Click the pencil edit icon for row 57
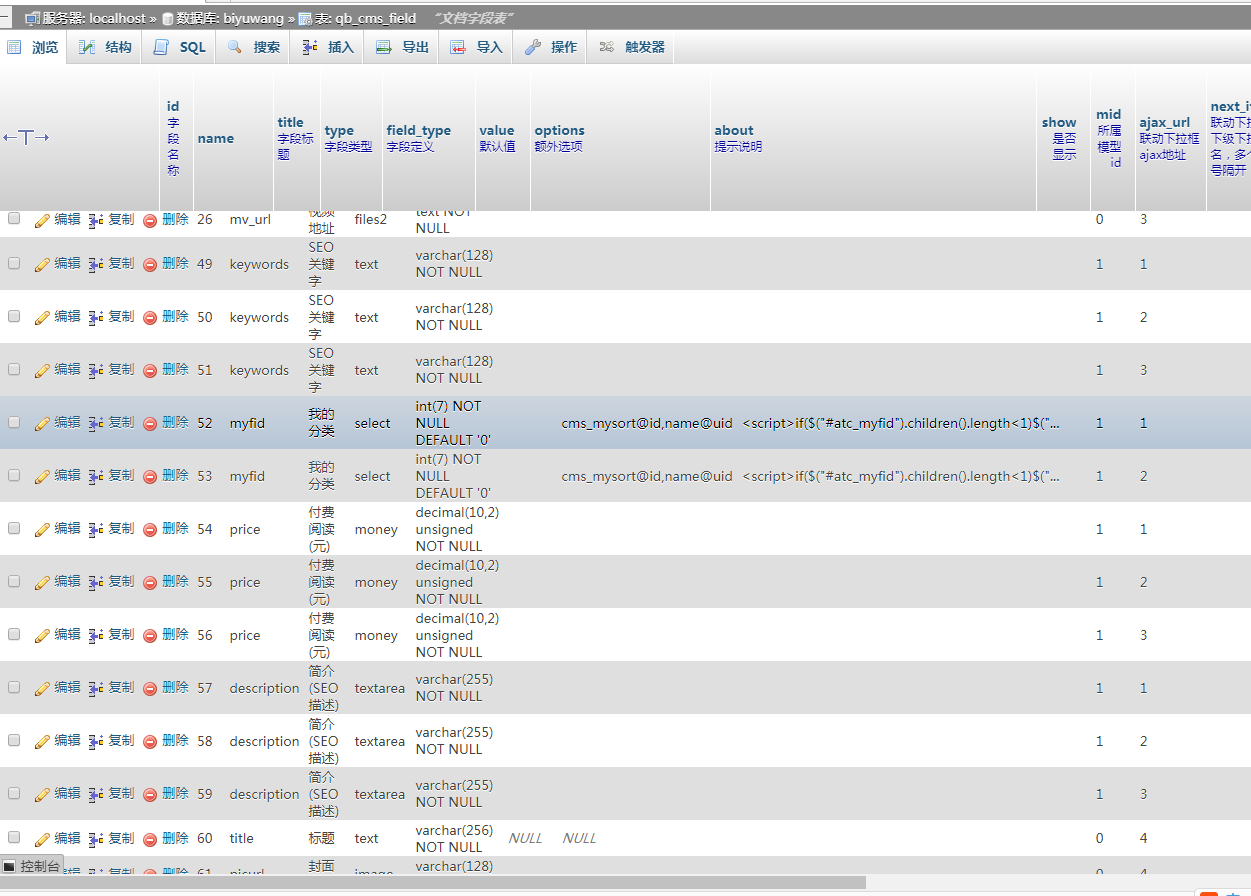The width and height of the screenshot is (1251, 896). point(42,689)
